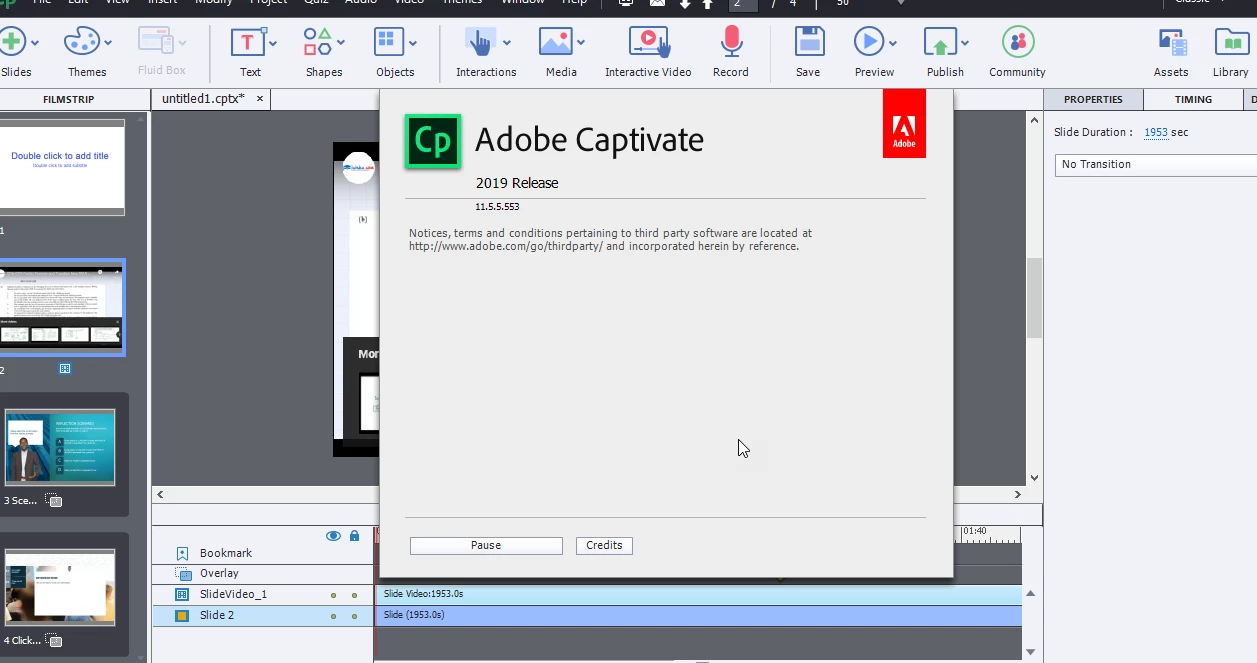Click the Slide Duration 1953 value

(1156, 132)
